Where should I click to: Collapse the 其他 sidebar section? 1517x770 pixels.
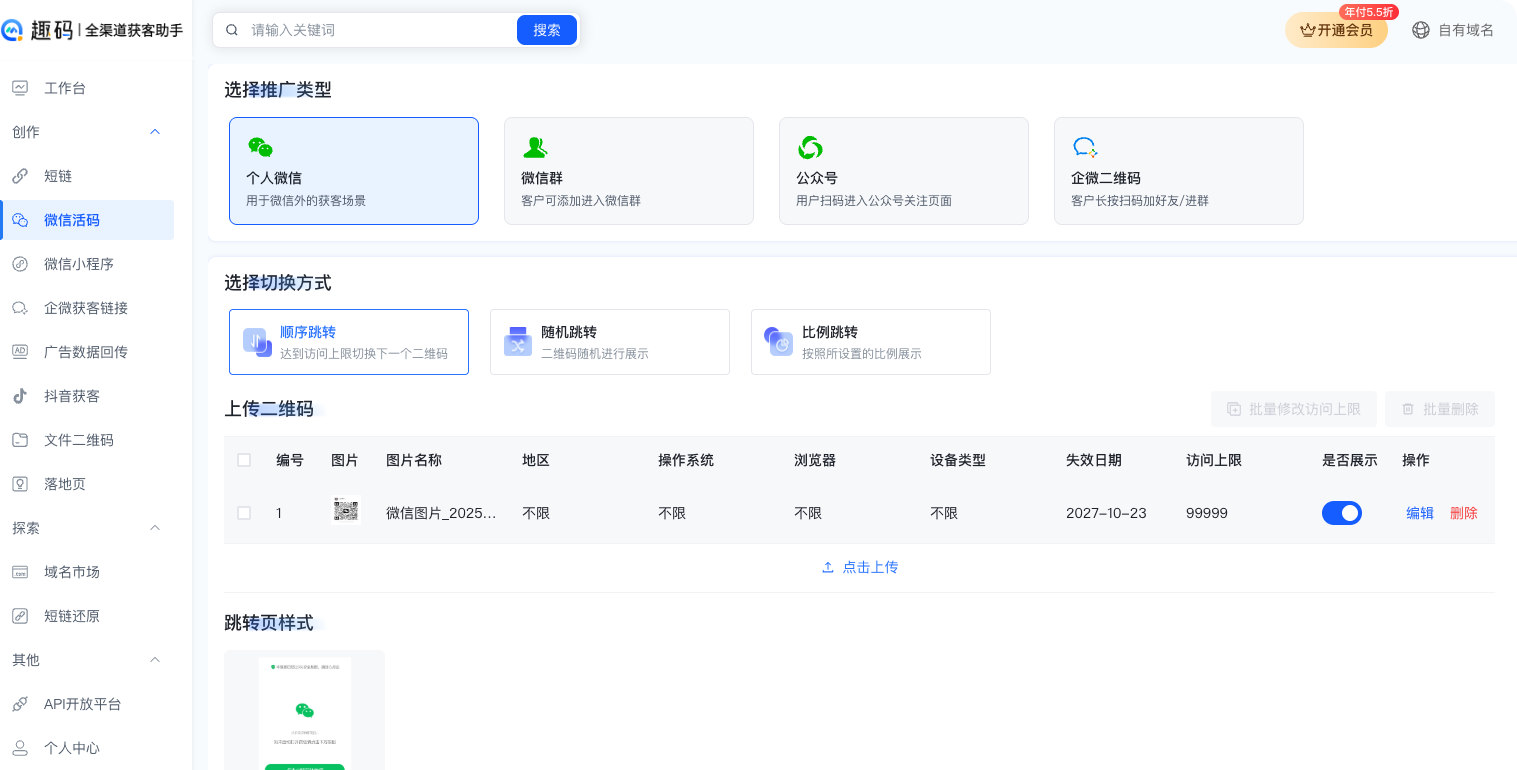coord(155,660)
